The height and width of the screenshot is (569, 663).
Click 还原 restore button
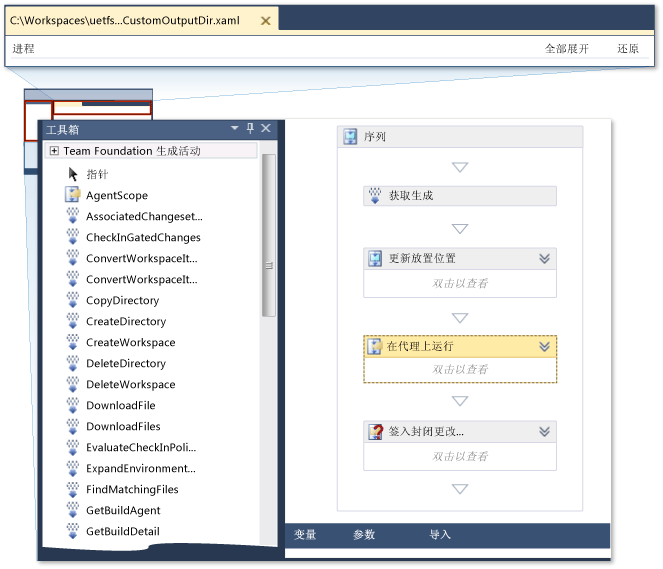coord(628,49)
